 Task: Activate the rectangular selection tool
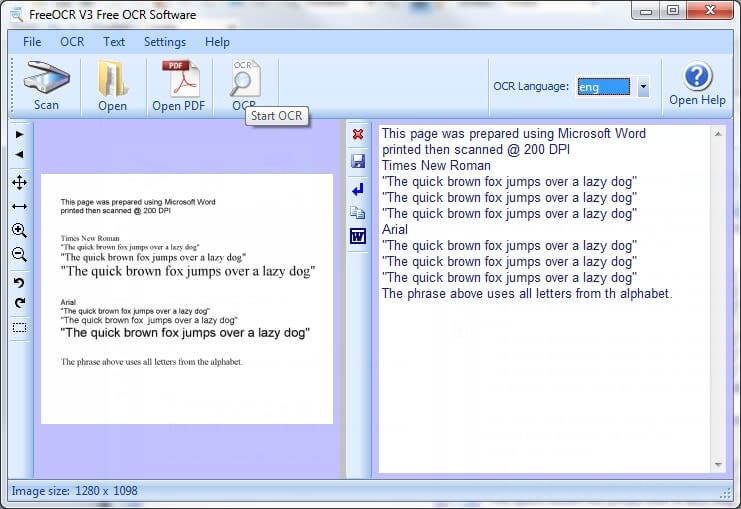tap(19, 327)
